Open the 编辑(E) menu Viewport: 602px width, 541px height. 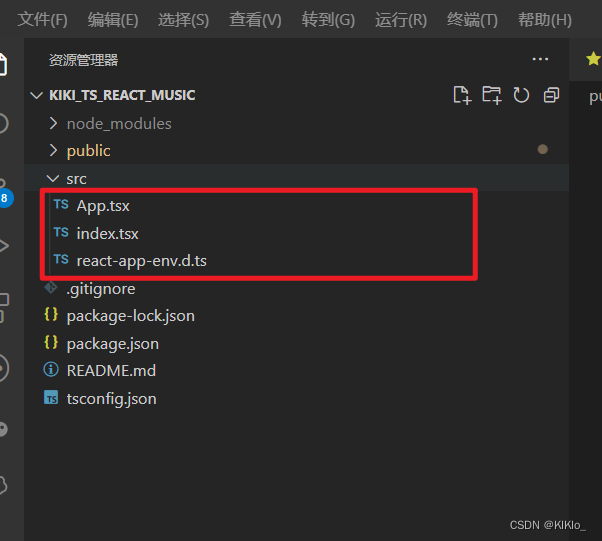tap(113, 19)
